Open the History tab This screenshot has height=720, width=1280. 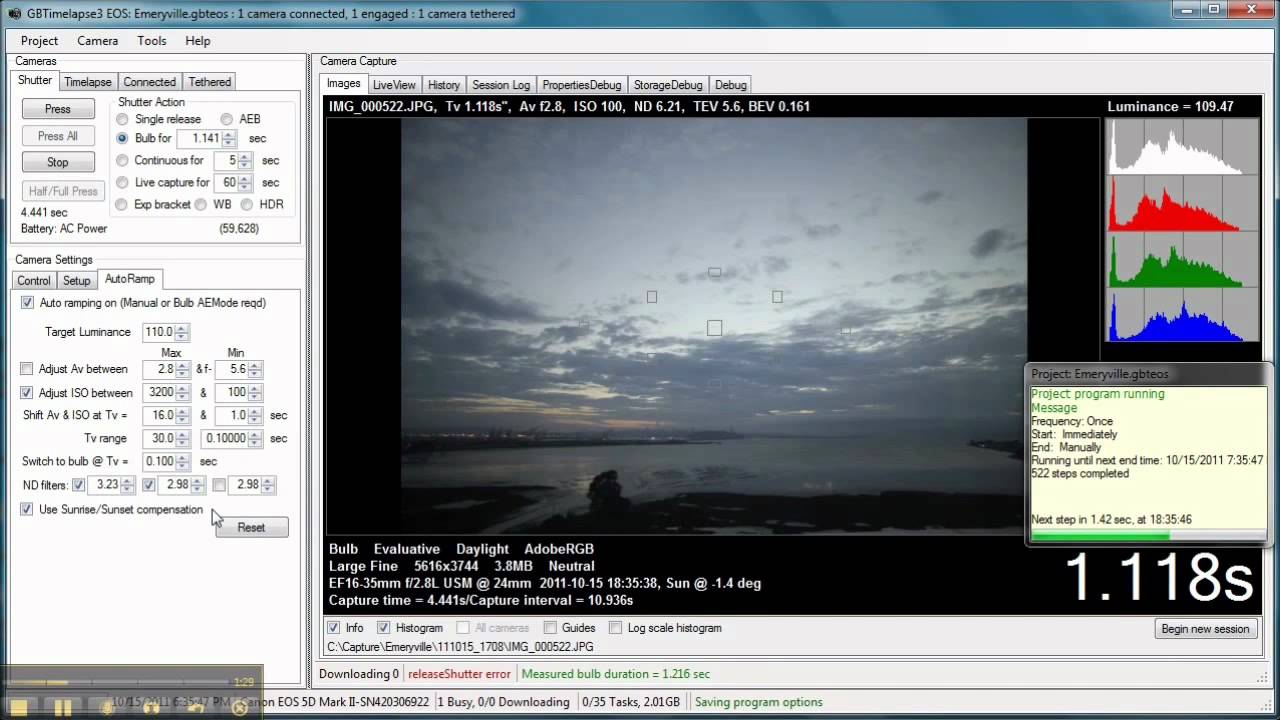pos(444,85)
